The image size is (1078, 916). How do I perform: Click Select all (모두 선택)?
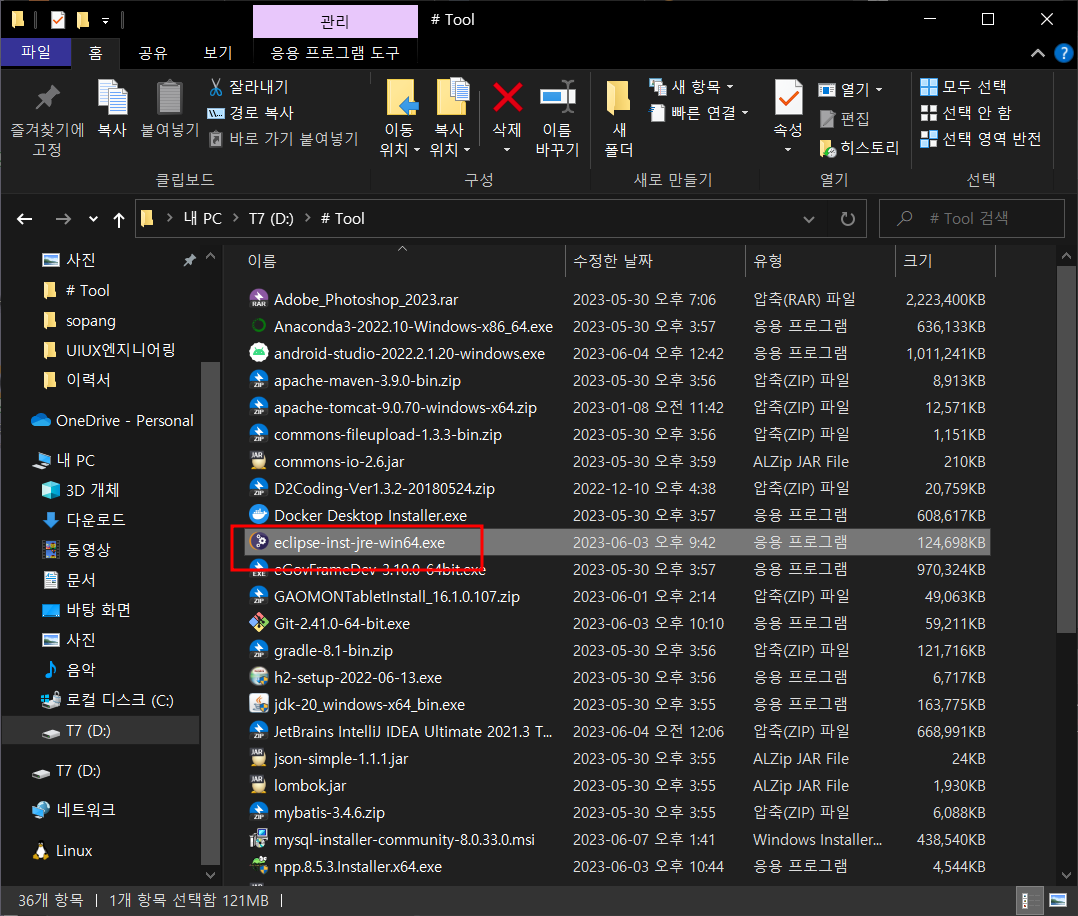pos(963,87)
